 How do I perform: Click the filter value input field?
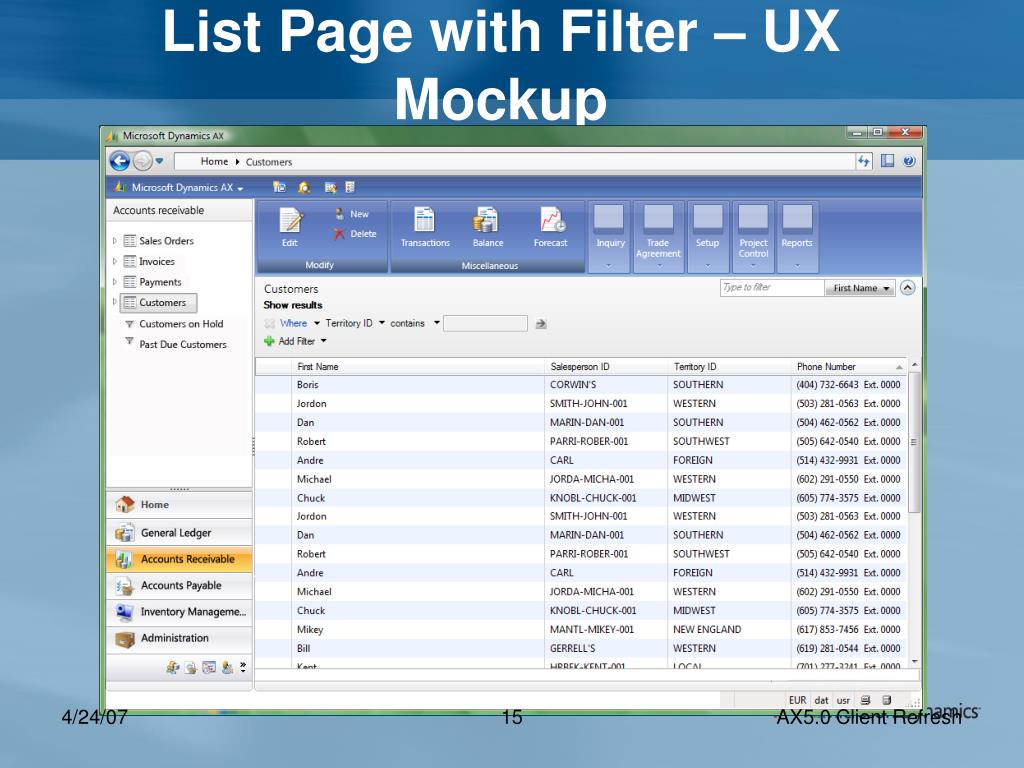(x=485, y=323)
